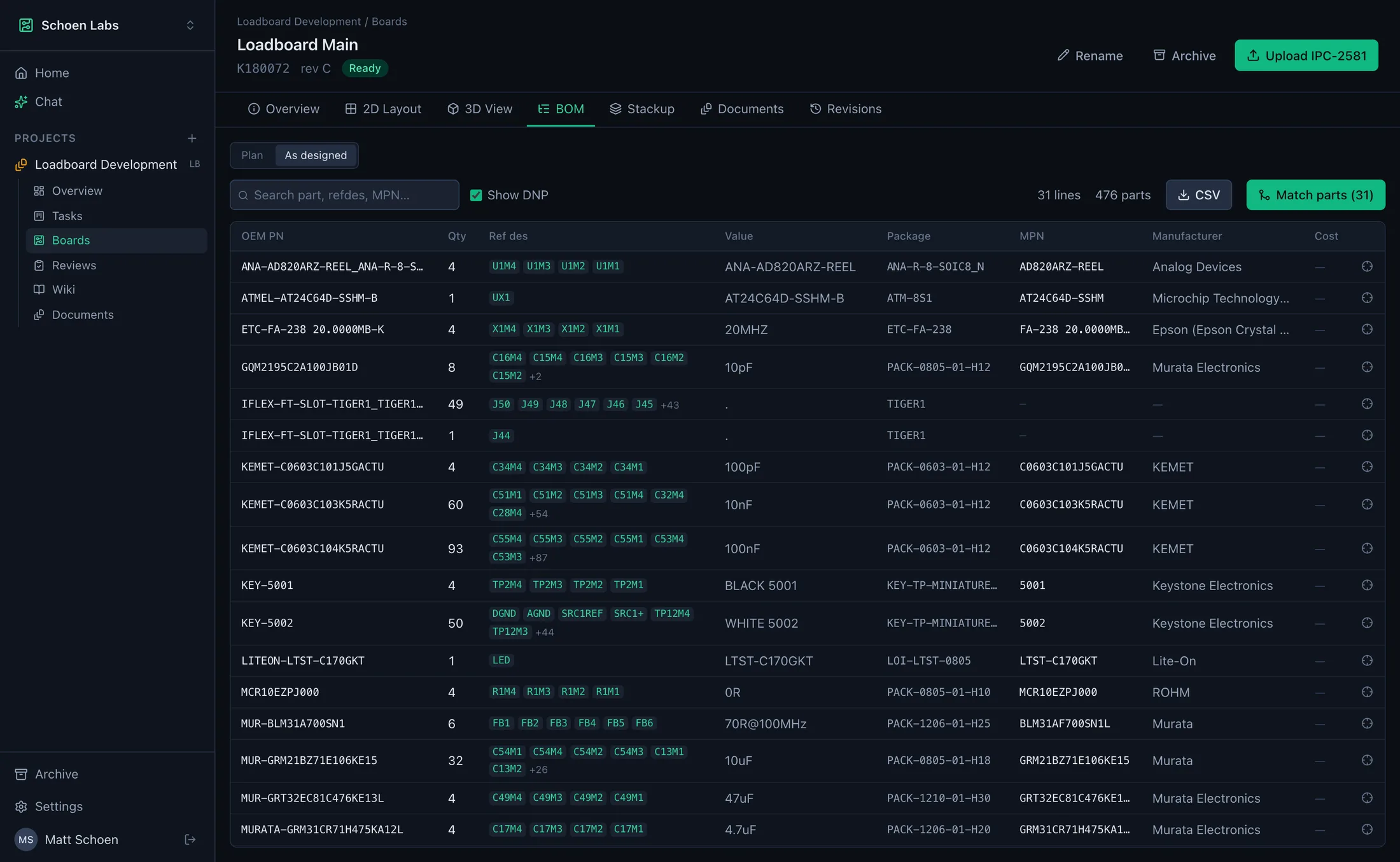
Task: Click the Boards breadcrumb link
Action: (x=389, y=21)
